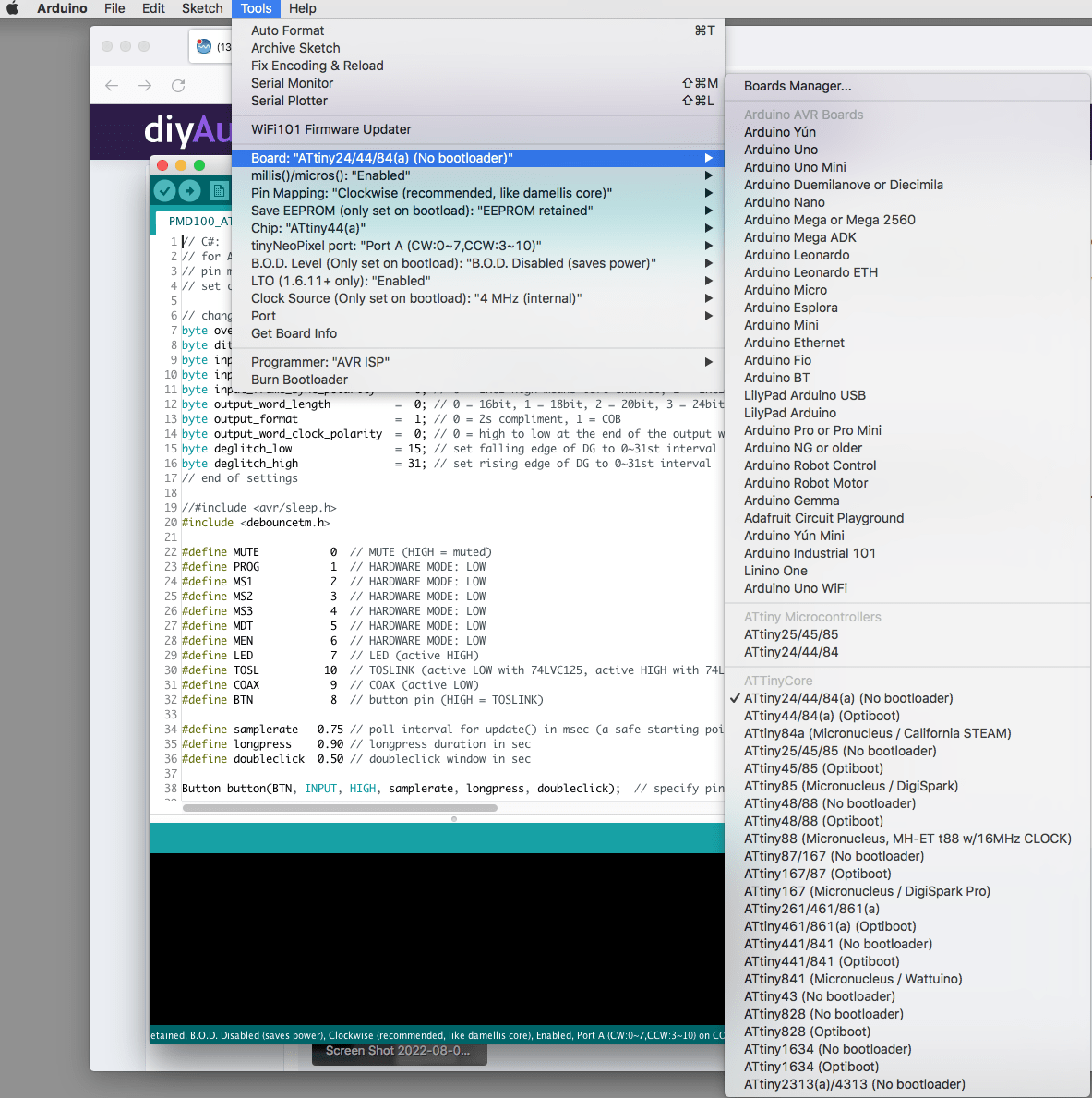Expand the B.O.D. Level submenu
Screen dimensions: 1092x1098
(x=478, y=263)
